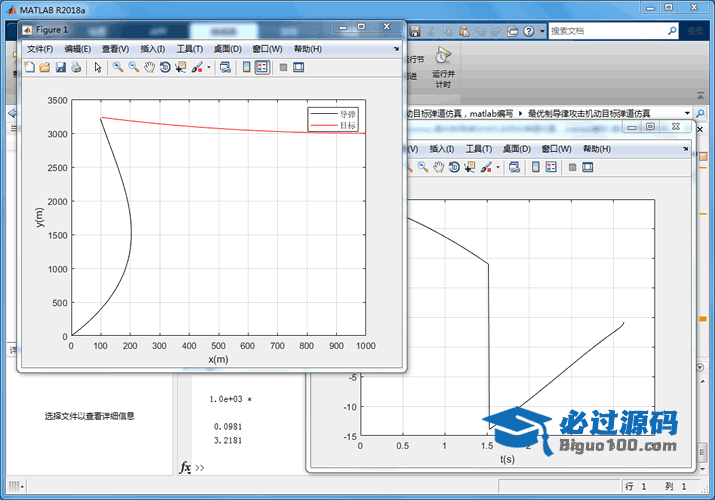Click Print Figure icon in Figure 1
The height and width of the screenshot is (500, 715).
(x=76, y=67)
